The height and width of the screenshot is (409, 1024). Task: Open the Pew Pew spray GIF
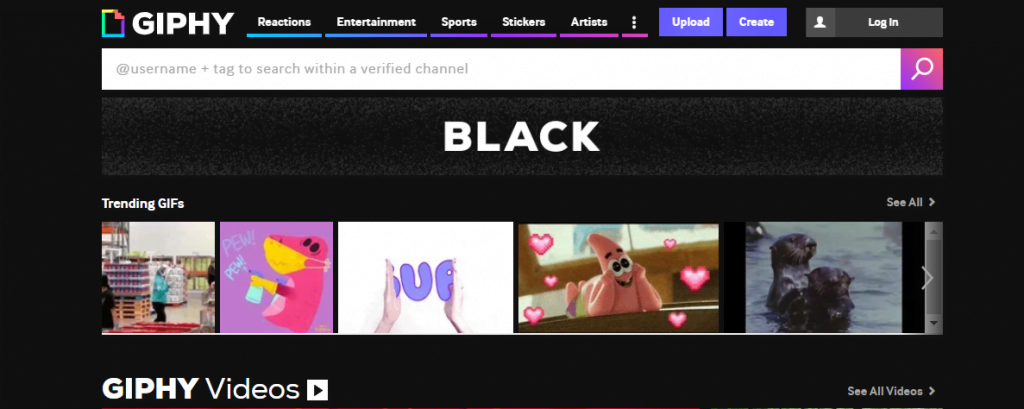pyautogui.click(x=276, y=278)
